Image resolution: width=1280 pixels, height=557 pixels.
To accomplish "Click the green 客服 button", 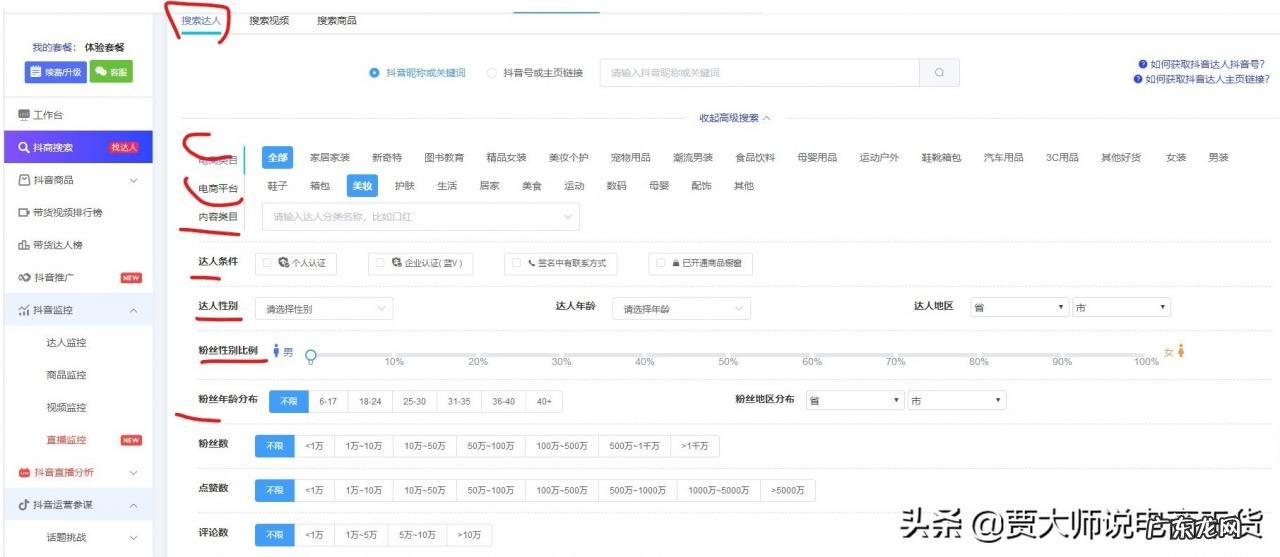I will click(112, 72).
